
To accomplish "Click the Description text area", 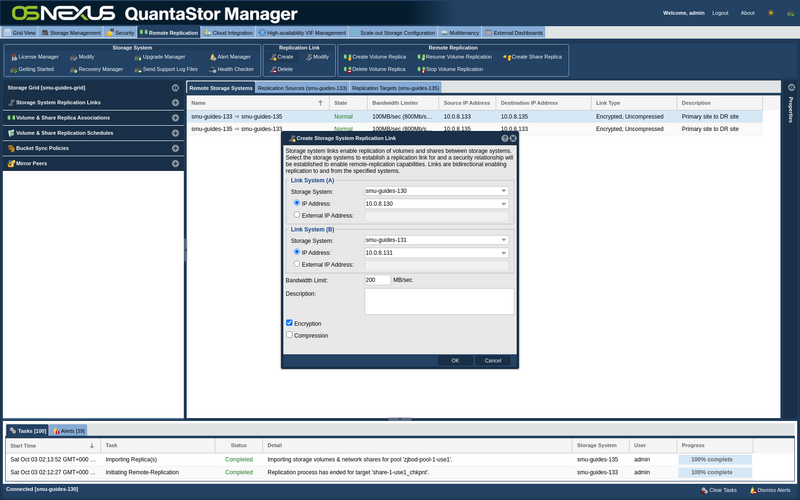I will (x=439, y=302).
